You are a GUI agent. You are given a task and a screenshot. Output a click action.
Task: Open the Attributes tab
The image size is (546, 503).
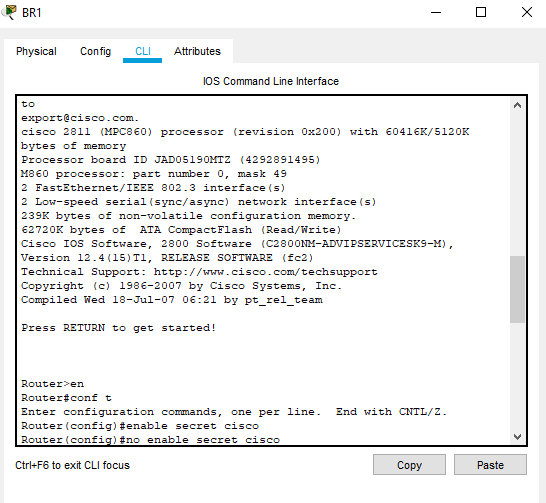coord(197,51)
